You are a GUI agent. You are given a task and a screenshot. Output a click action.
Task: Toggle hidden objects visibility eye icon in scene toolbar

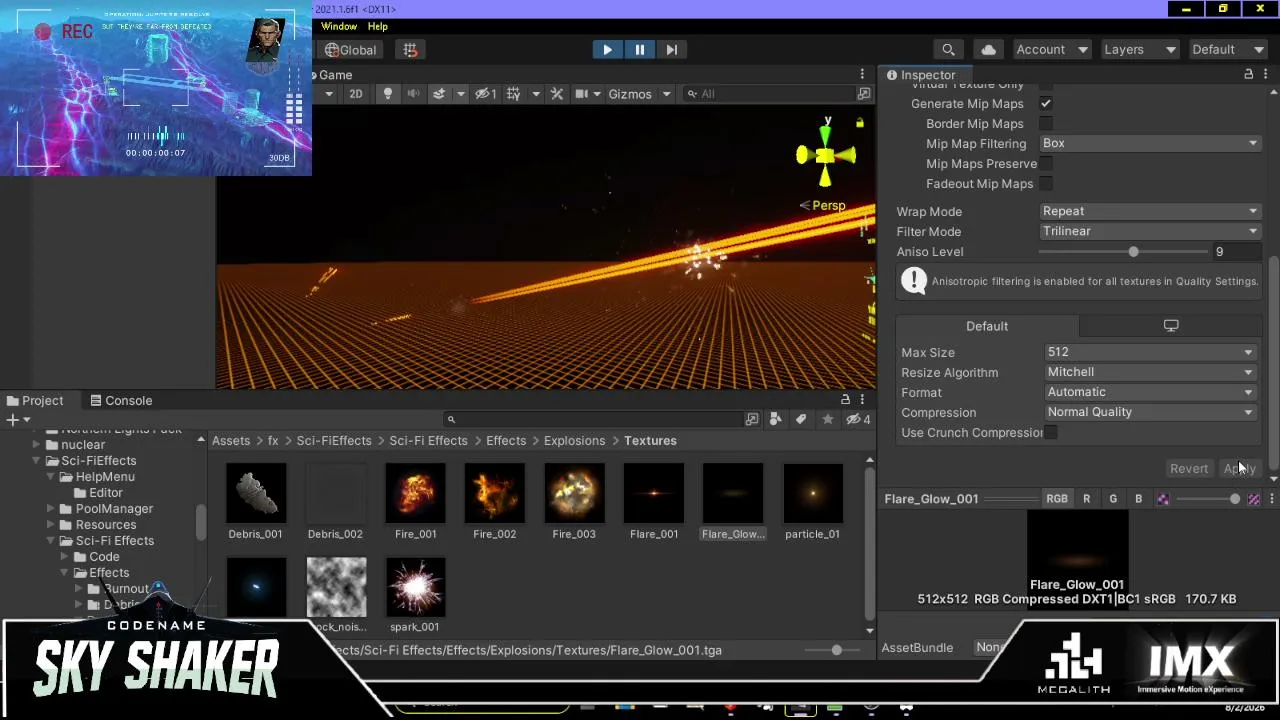(485, 94)
